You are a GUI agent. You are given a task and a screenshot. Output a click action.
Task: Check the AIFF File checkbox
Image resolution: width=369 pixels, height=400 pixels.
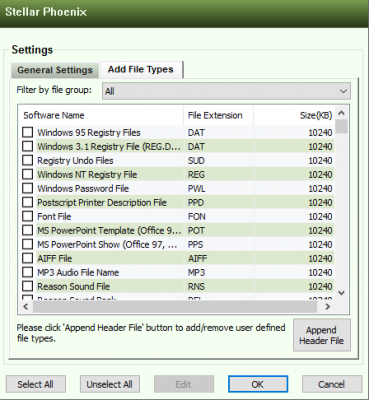(28, 258)
